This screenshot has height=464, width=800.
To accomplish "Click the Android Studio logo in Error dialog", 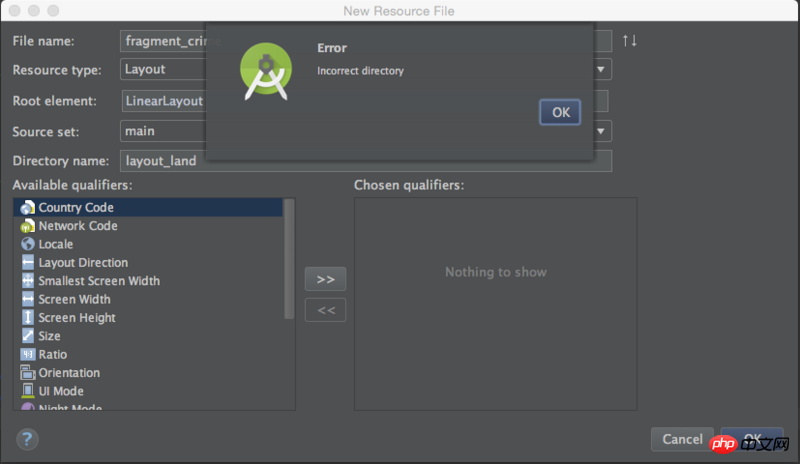I will click(x=266, y=71).
